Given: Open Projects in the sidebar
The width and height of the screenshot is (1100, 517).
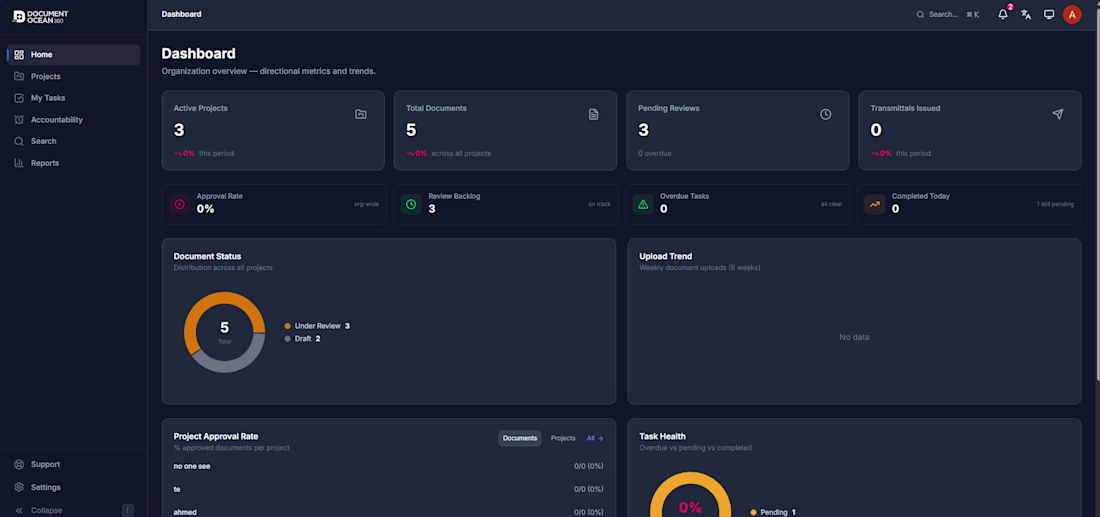Looking at the screenshot, I should tap(74, 76).
